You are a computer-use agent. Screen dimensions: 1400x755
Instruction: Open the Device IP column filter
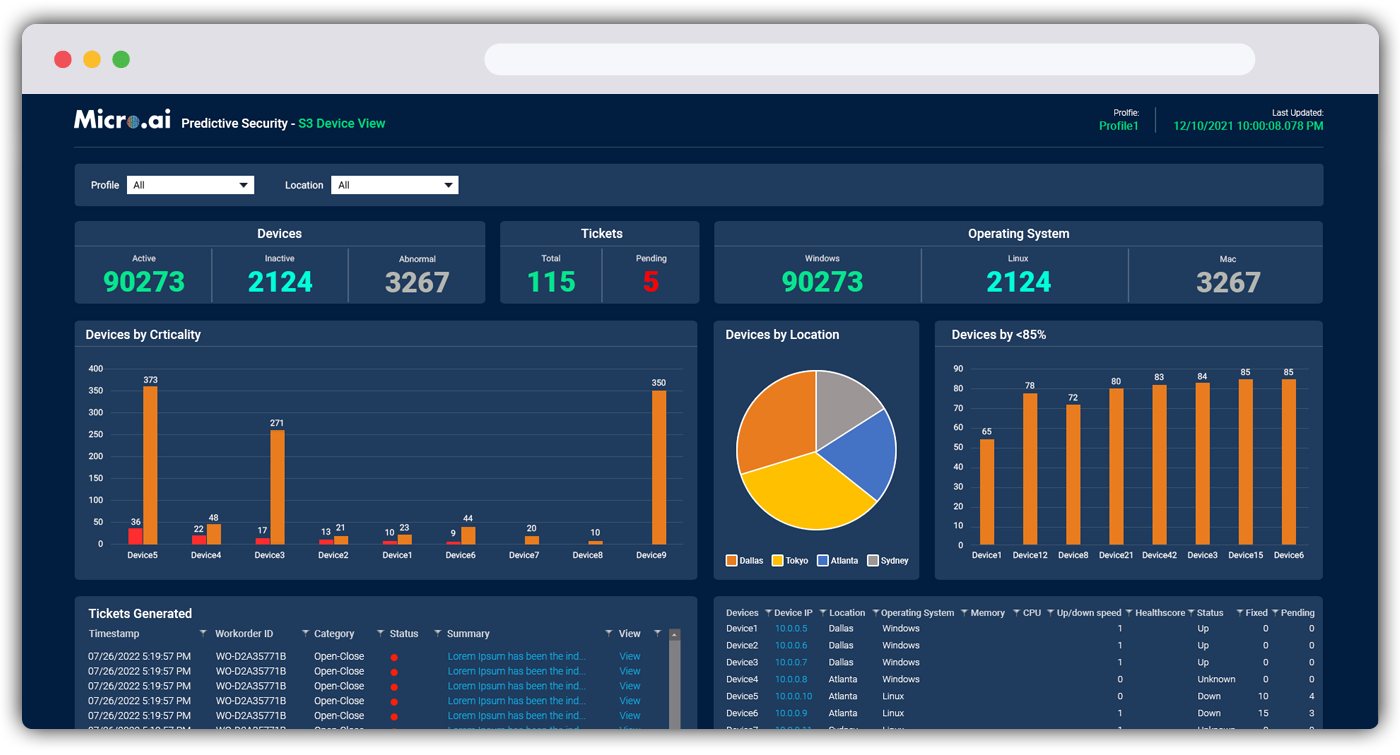(822, 612)
